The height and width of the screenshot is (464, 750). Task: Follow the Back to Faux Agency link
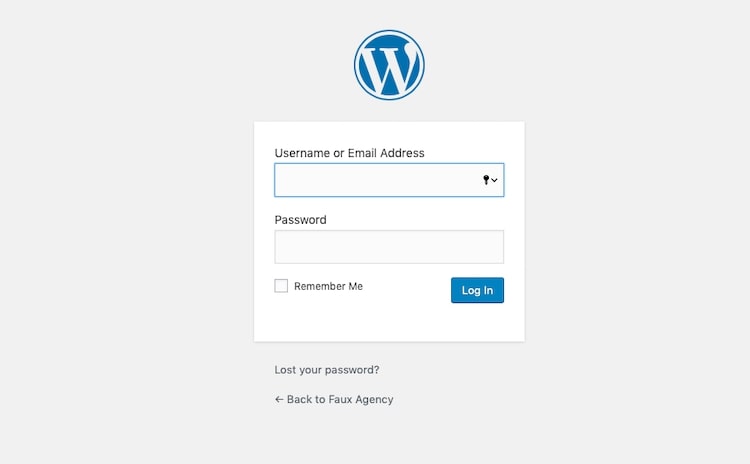(334, 399)
